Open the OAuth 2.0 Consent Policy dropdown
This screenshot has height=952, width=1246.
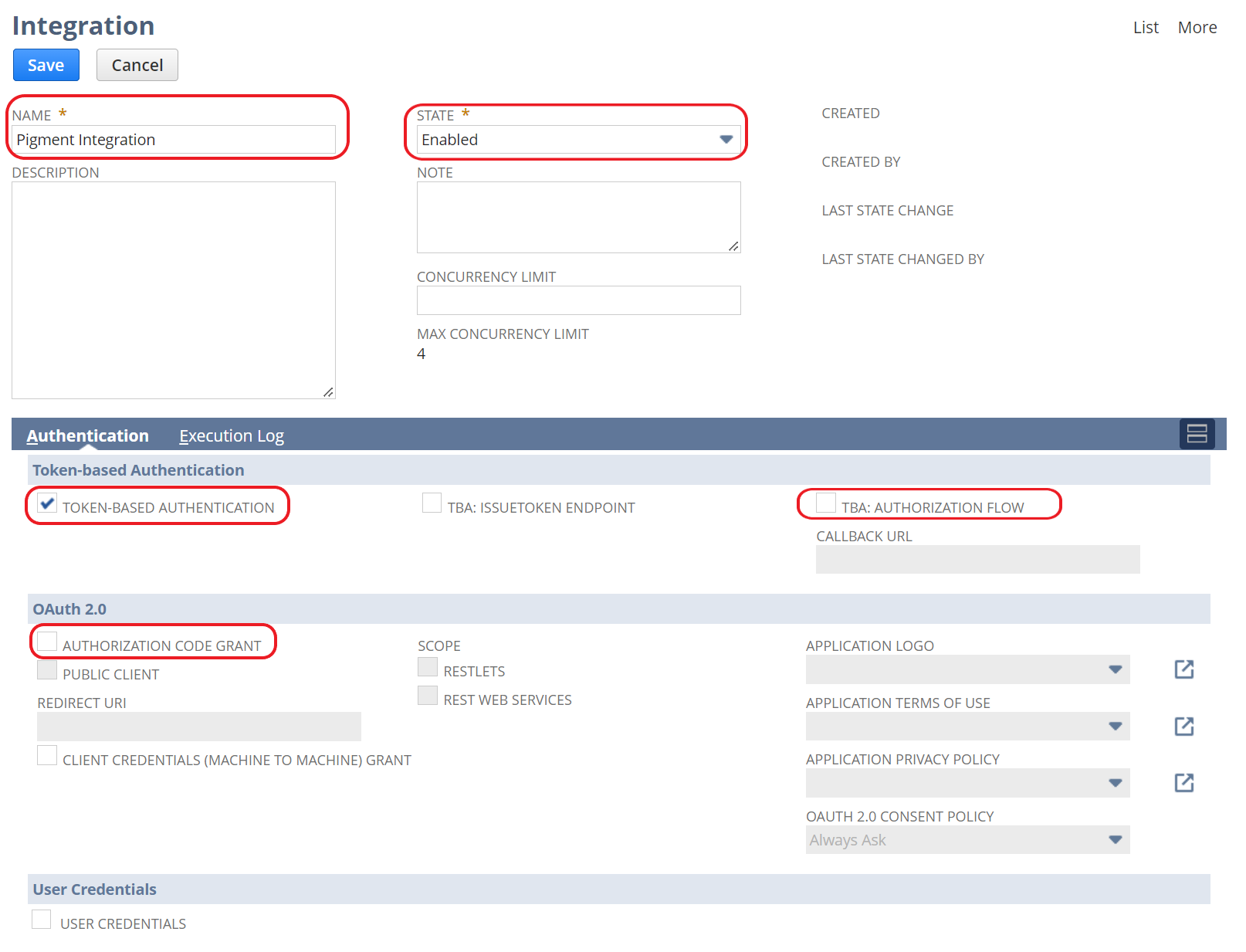pyautogui.click(x=968, y=840)
